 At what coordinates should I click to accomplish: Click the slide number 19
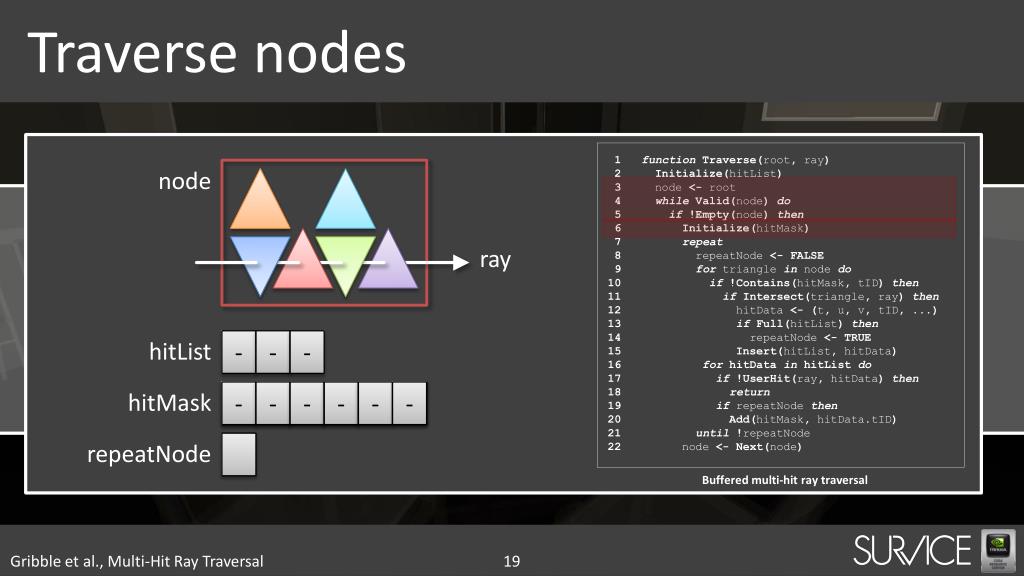coord(511,562)
